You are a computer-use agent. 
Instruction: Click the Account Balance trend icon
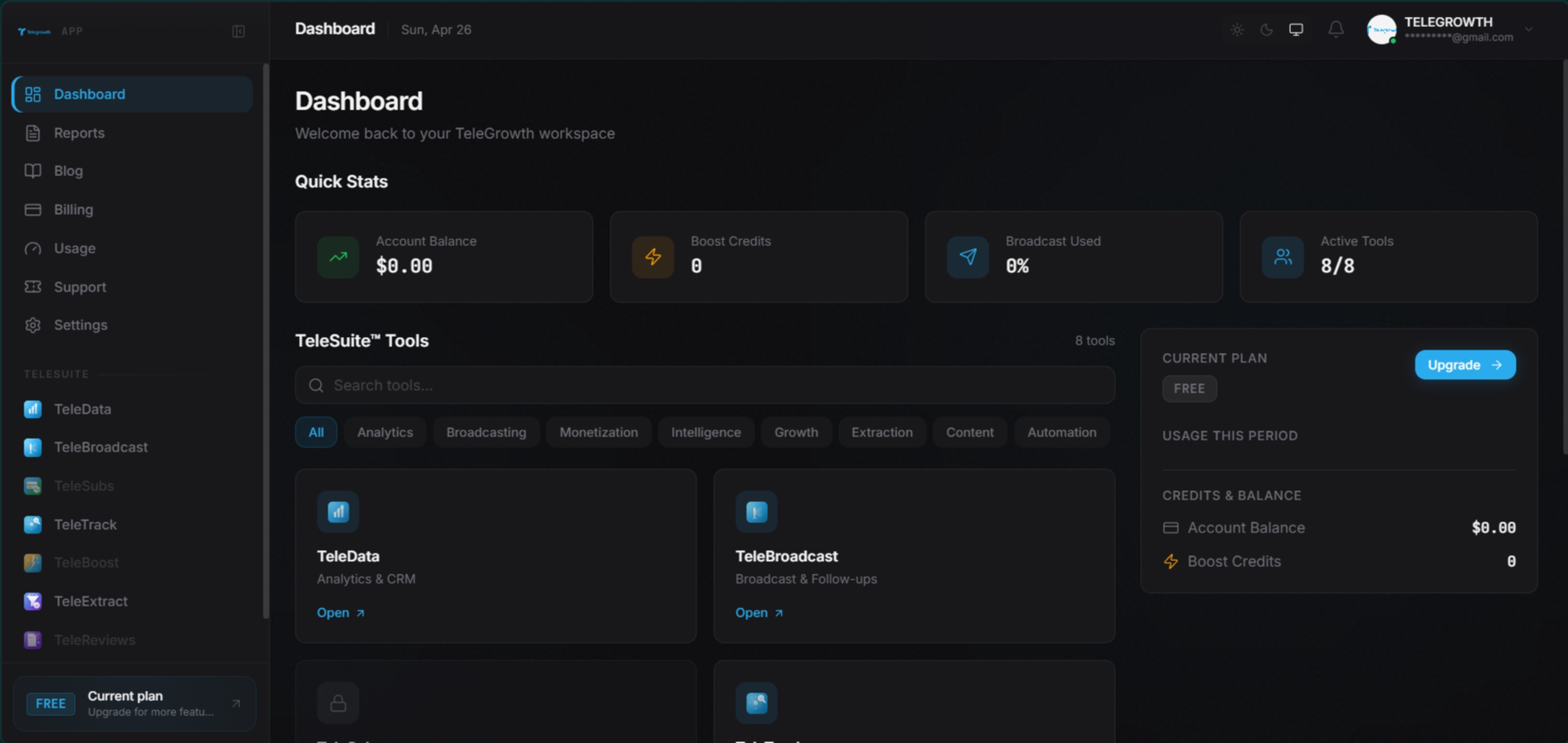(338, 257)
